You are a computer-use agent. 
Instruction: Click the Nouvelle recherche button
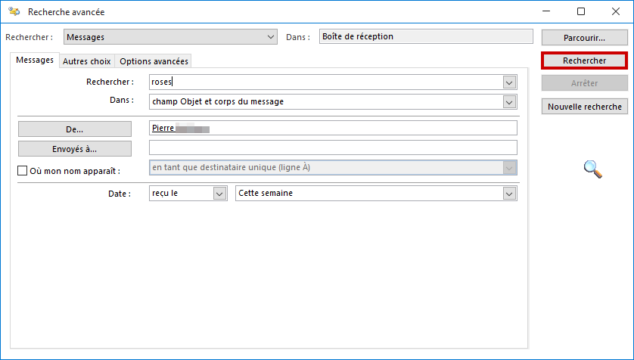coord(584,106)
